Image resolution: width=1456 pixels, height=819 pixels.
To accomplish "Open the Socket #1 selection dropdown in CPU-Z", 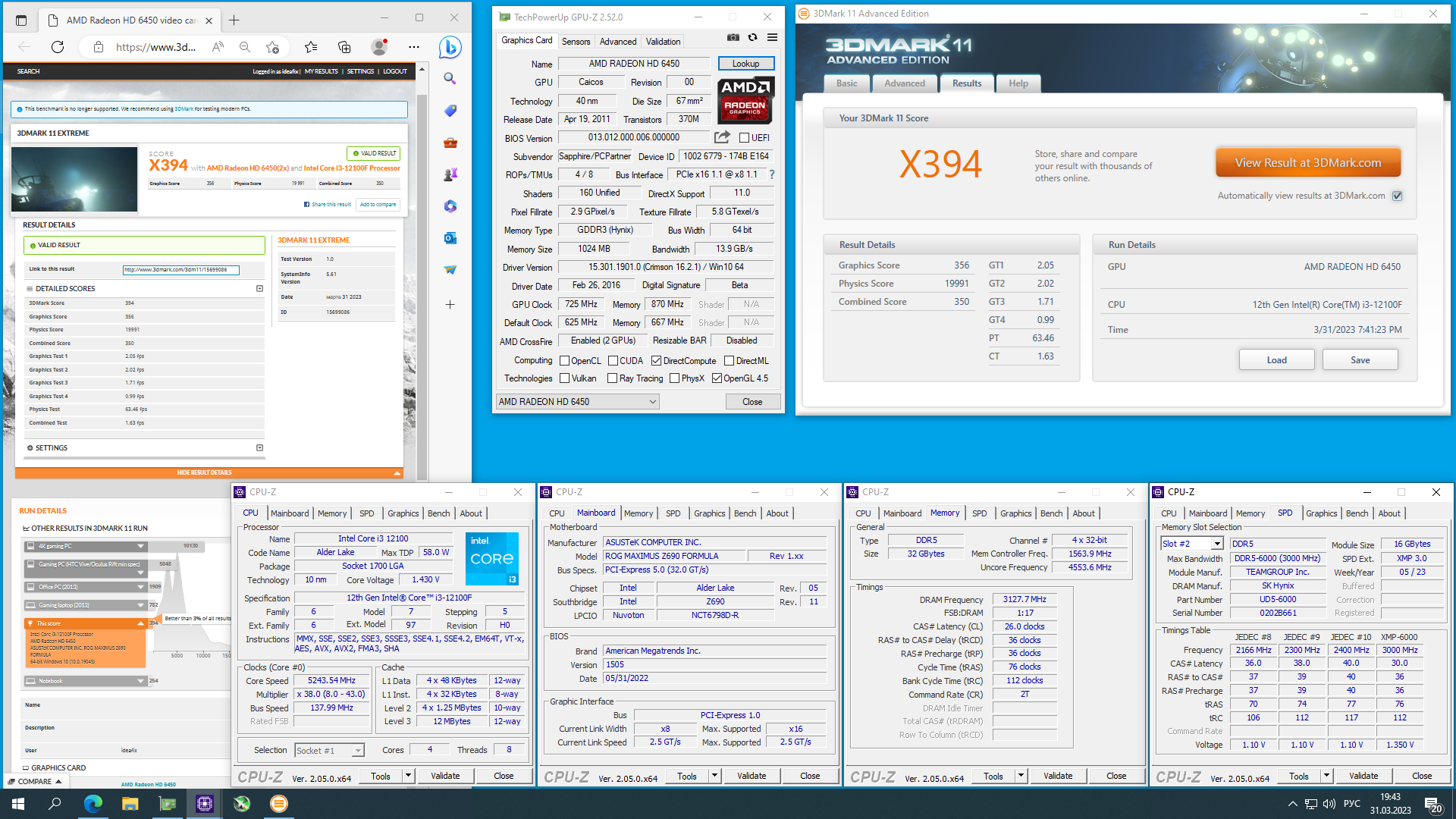I will (x=329, y=751).
